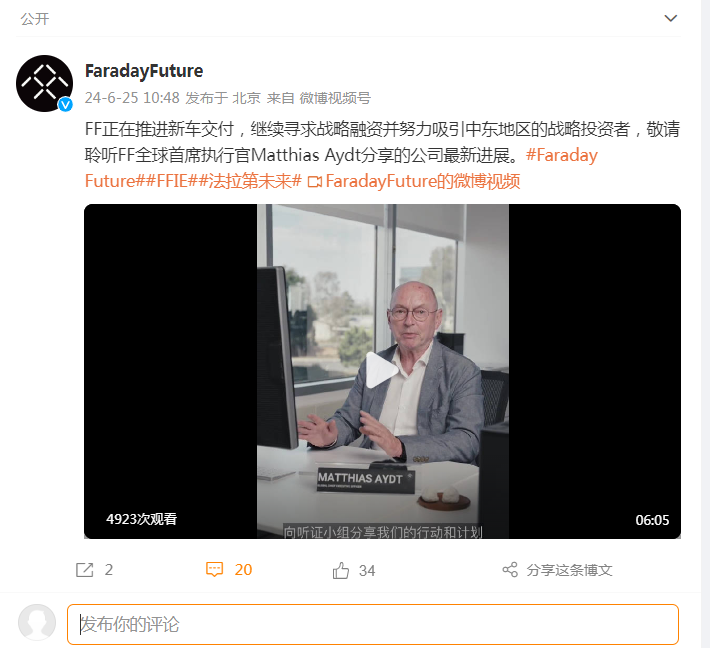710x648 pixels.
Task: Open the FaradayFuture username link
Action: (x=144, y=71)
